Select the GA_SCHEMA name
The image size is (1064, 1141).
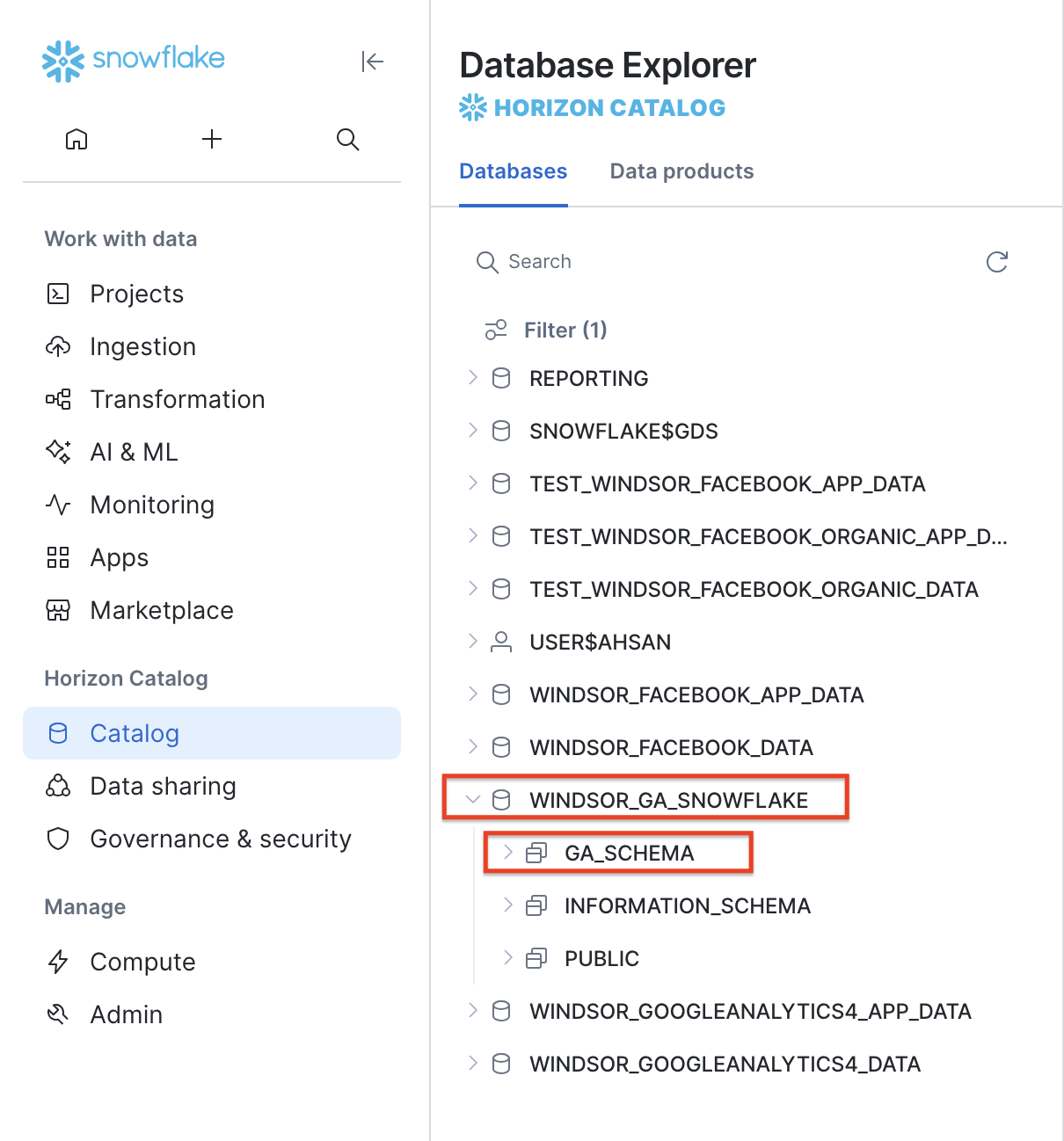630,853
